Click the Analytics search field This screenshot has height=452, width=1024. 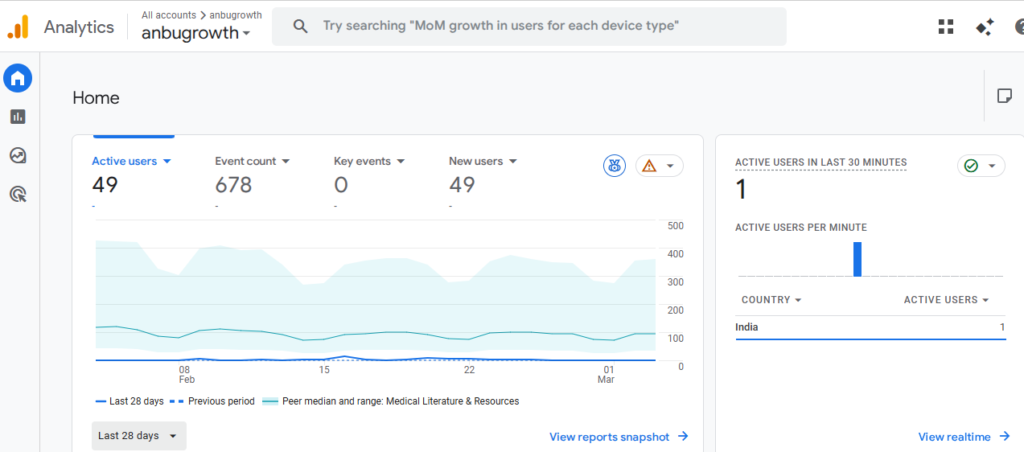click(x=528, y=27)
